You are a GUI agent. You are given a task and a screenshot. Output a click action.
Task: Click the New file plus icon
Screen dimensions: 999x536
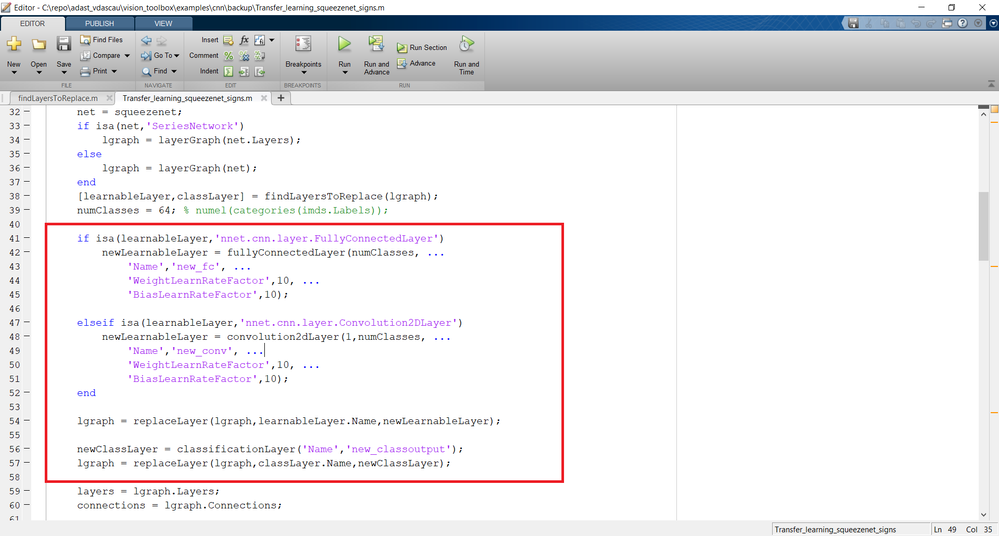14,45
